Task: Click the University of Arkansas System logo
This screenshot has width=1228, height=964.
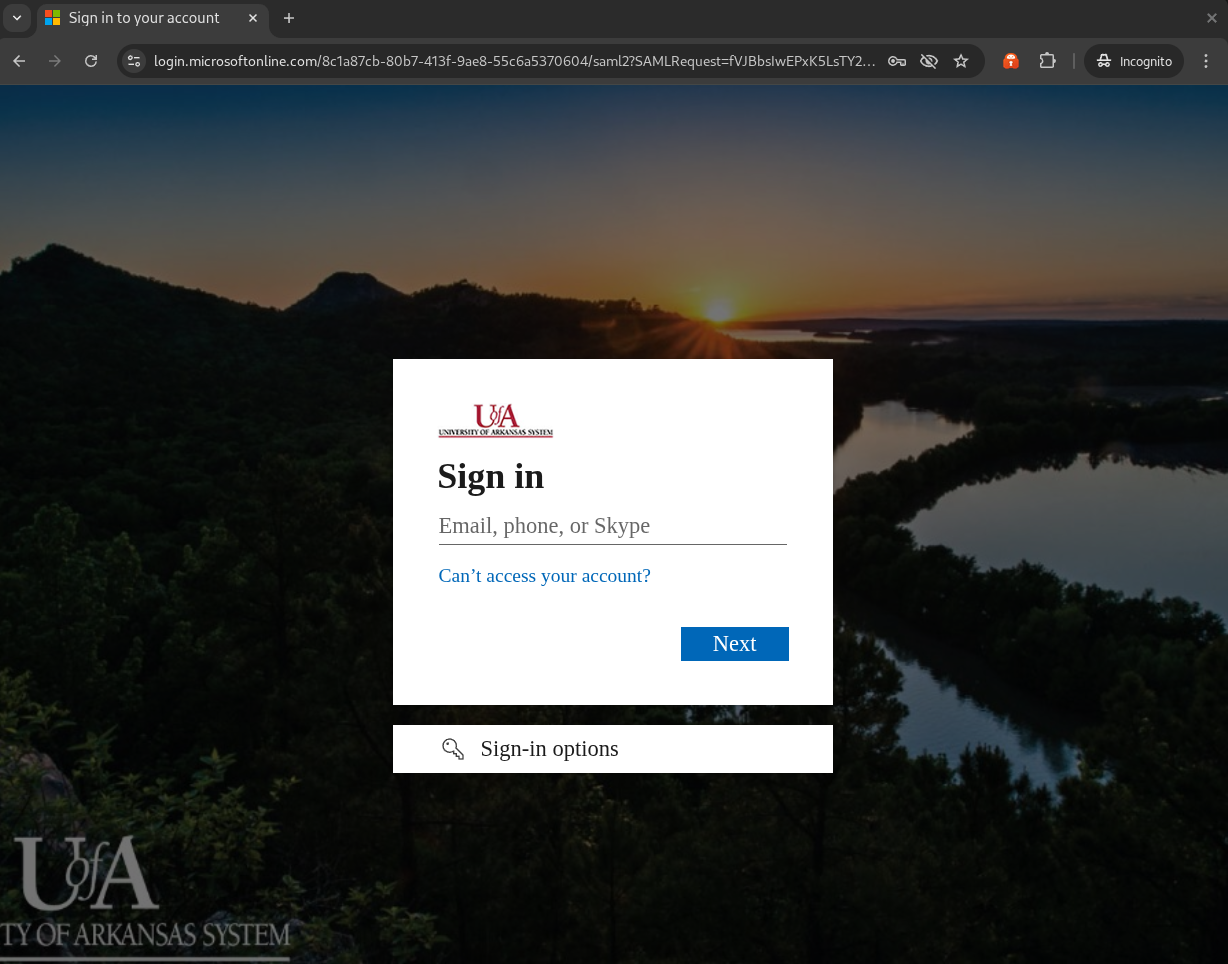Action: tap(495, 421)
